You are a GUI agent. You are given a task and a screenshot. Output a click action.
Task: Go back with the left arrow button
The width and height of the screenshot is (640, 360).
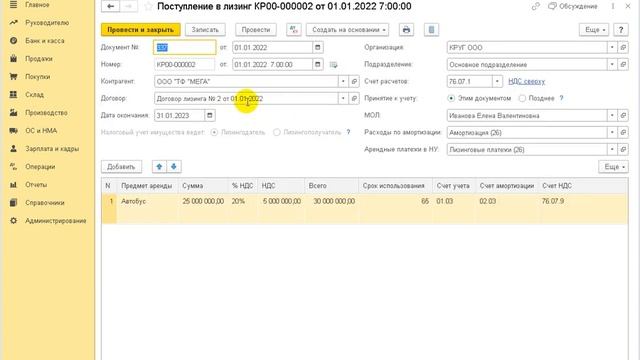[x=110, y=7]
